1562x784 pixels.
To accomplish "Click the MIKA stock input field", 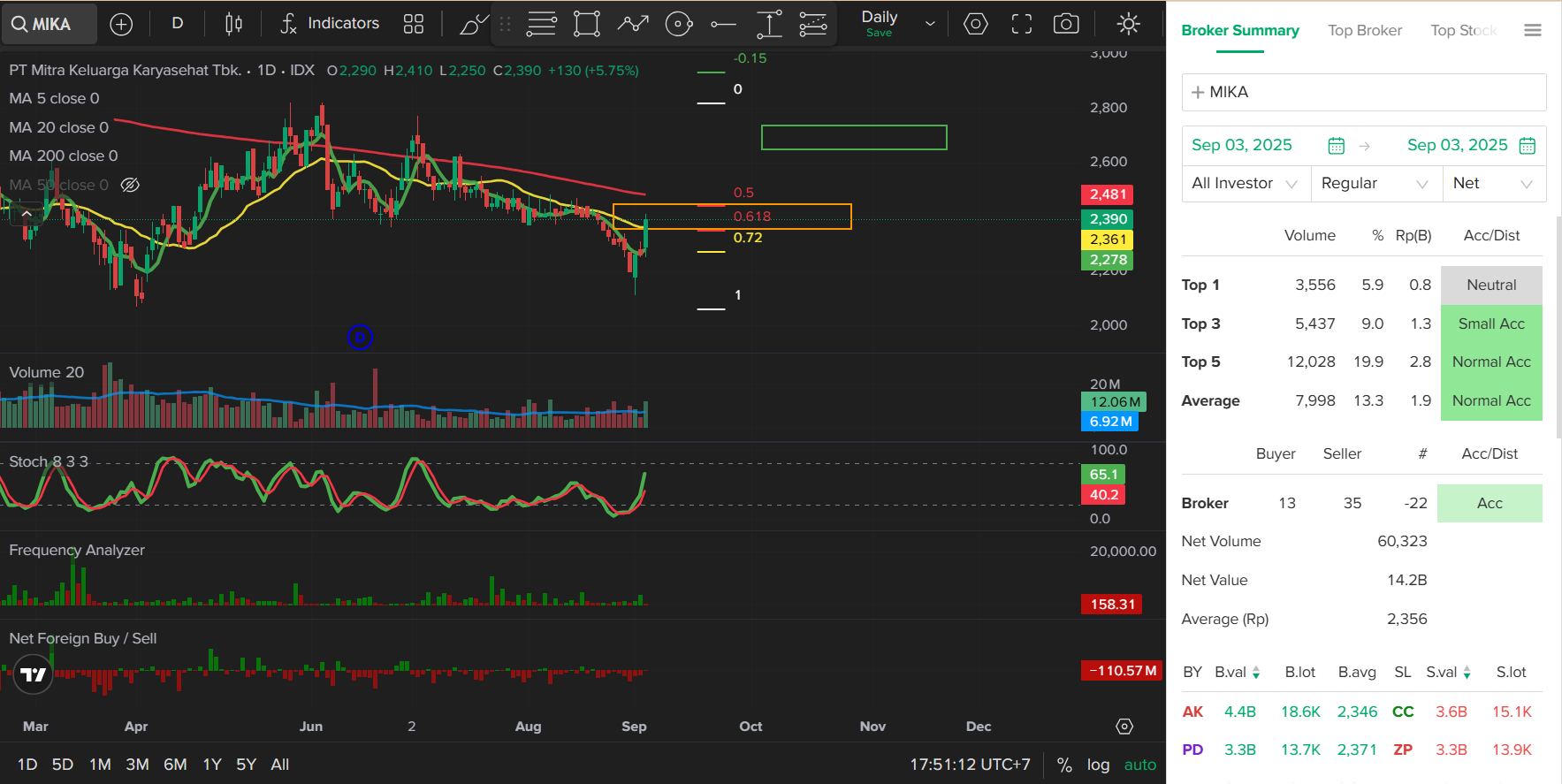I will [x=1364, y=92].
